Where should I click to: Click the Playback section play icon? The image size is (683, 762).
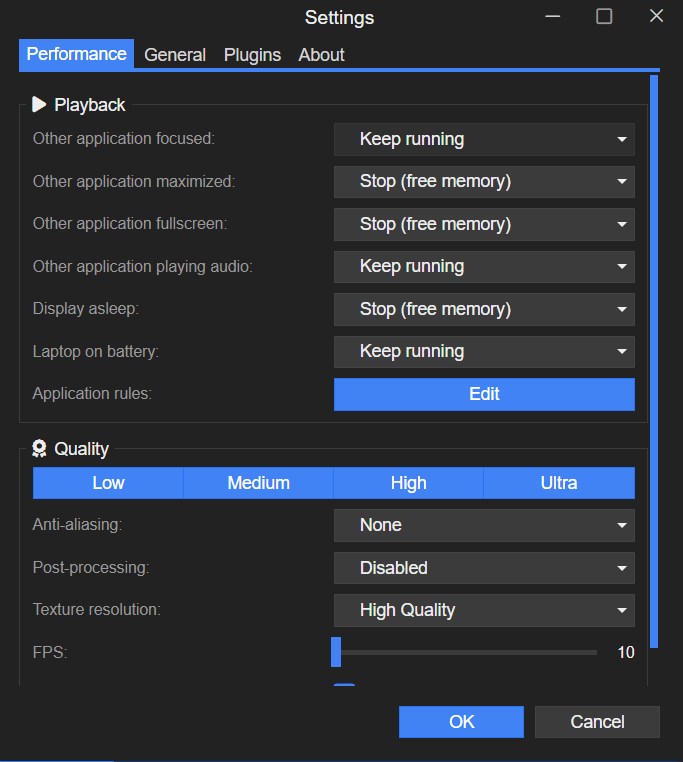(39, 104)
